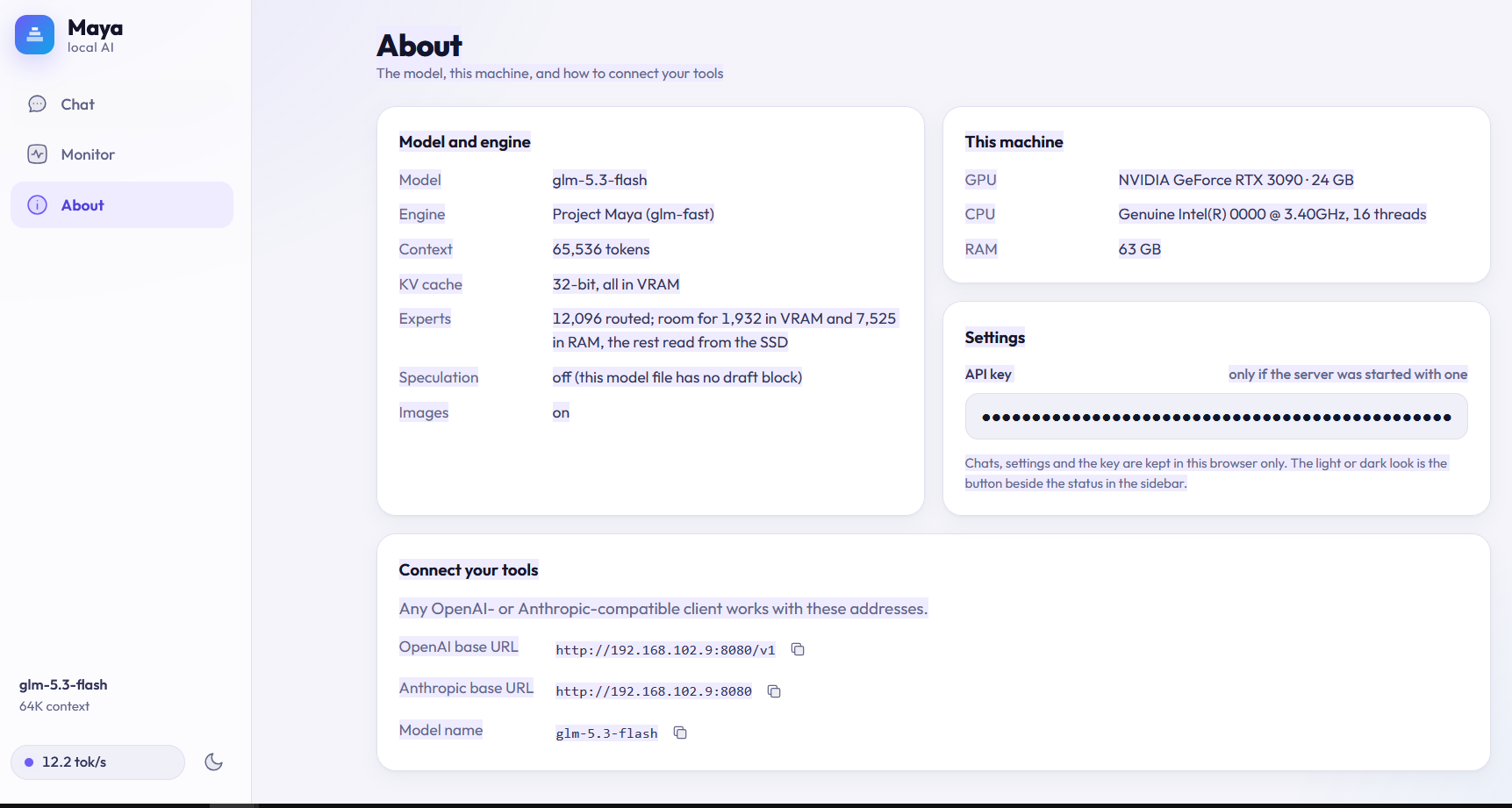The width and height of the screenshot is (1512, 808).
Task: Click the http://192.168.102.9:8080/v1 address
Action: tap(665, 650)
